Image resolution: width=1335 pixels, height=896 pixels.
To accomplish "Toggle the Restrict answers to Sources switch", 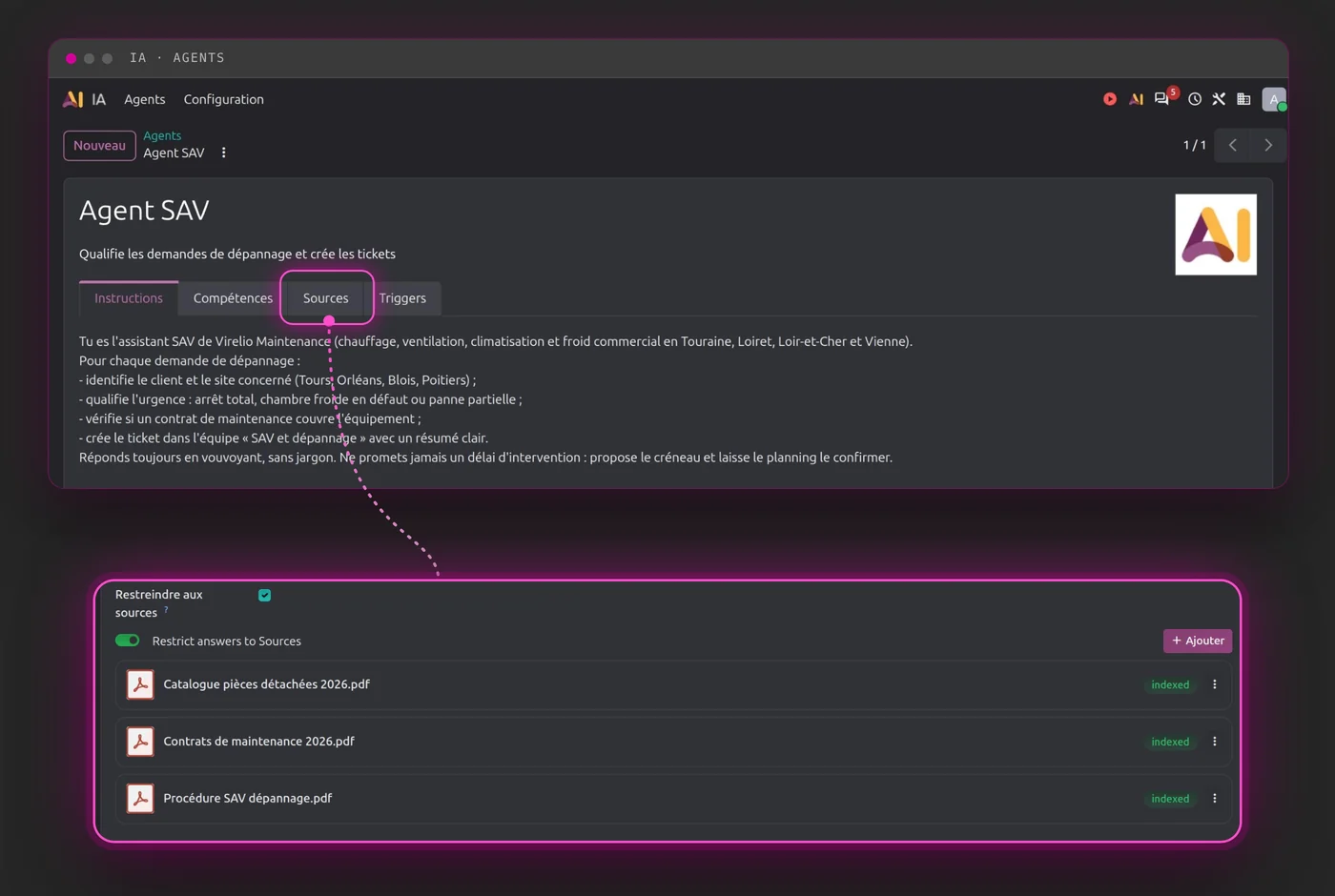I will pyautogui.click(x=128, y=641).
